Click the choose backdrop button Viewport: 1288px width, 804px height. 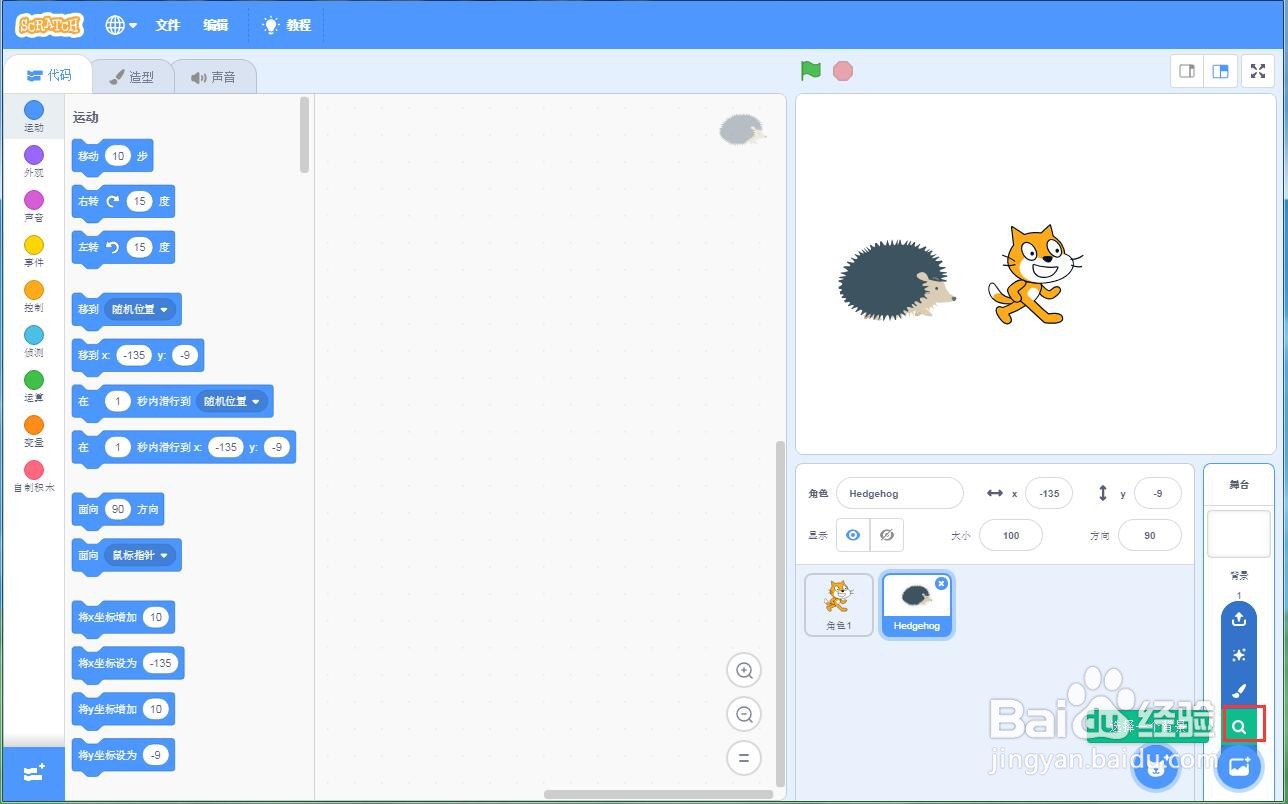tap(1239, 768)
